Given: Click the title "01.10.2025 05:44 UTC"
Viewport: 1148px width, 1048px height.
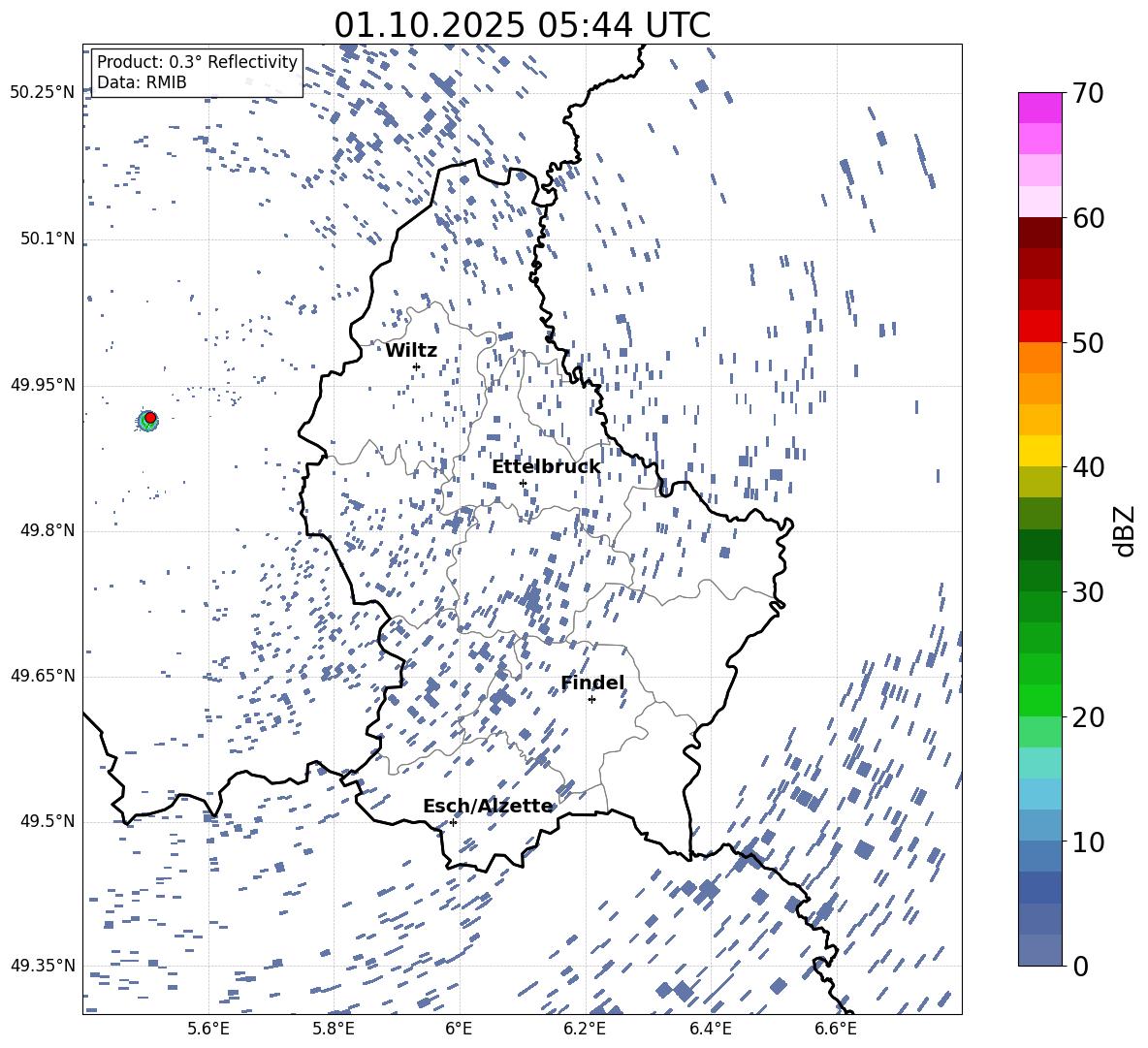Looking at the screenshot, I should (x=522, y=25).
